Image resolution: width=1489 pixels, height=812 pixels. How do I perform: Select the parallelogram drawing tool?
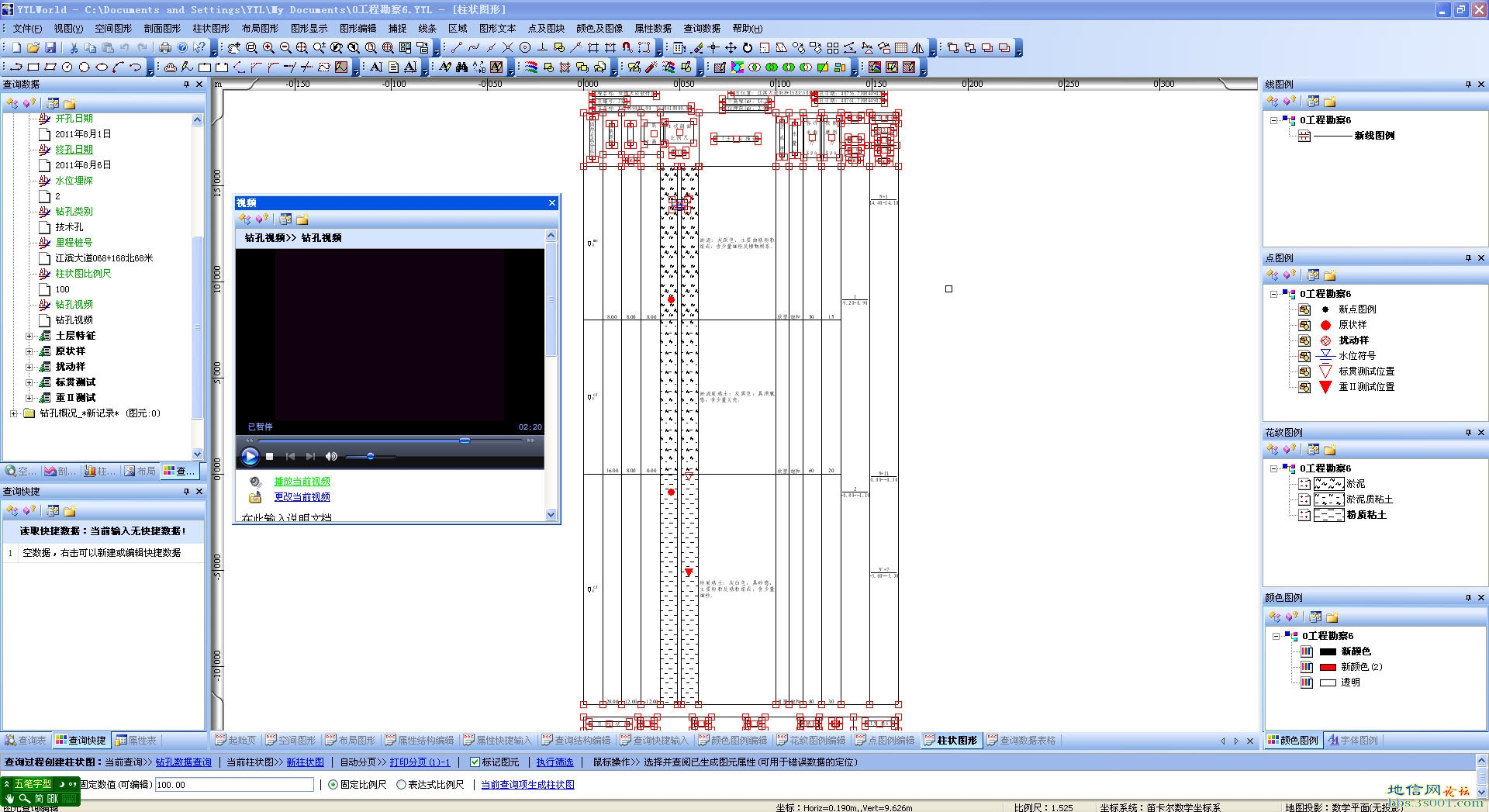coord(50,67)
